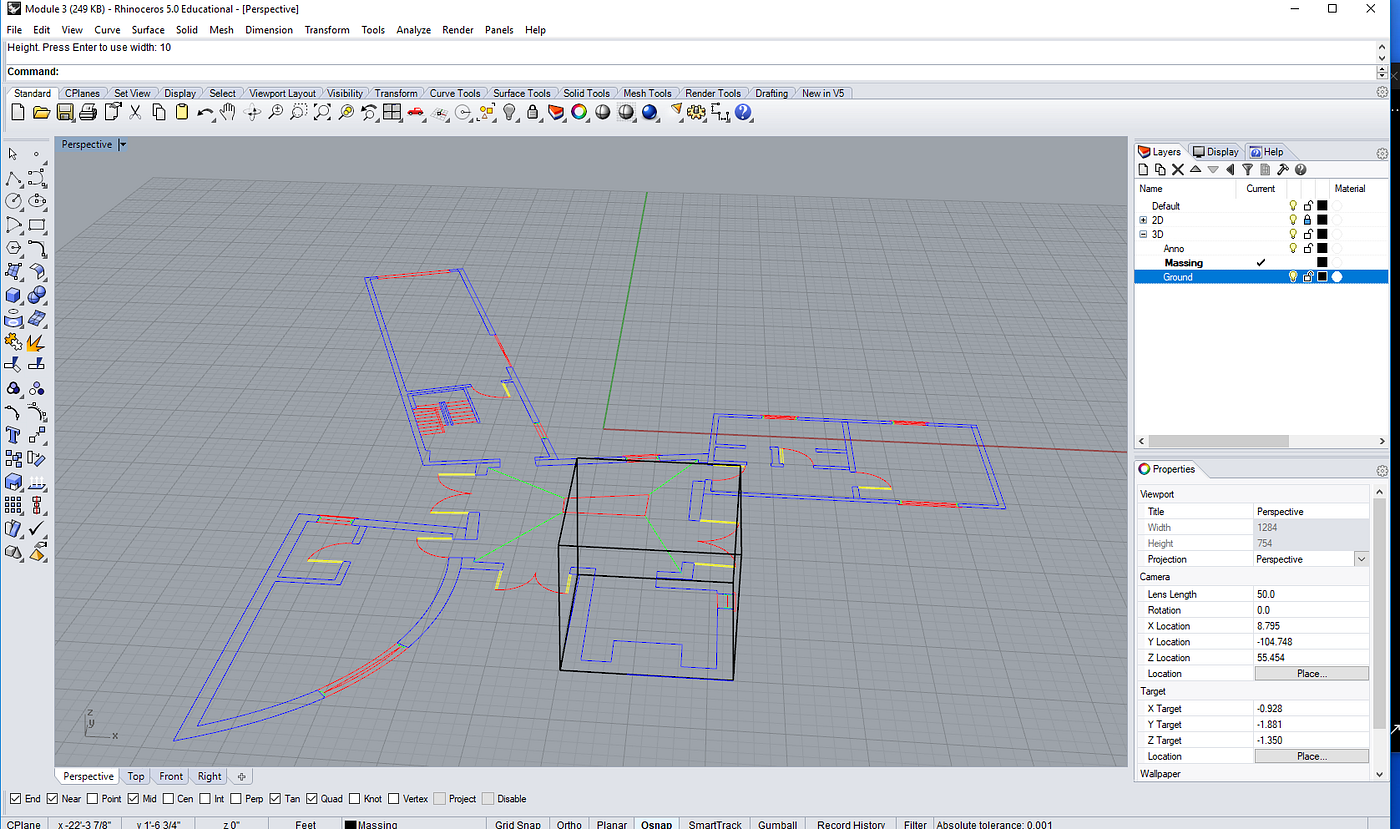Toggle visibility lightbulb of Default layer
Viewport: 1400px width, 829px height.
point(1293,206)
